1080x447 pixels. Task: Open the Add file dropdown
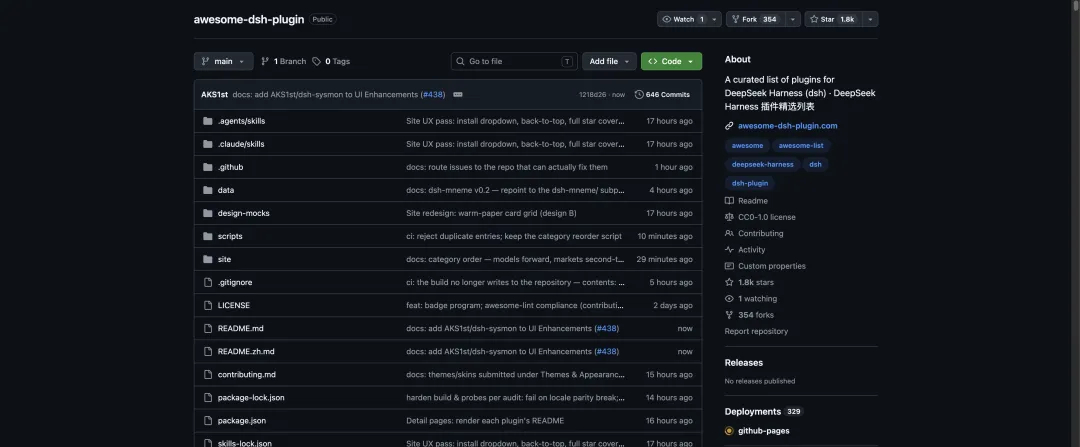tap(609, 61)
